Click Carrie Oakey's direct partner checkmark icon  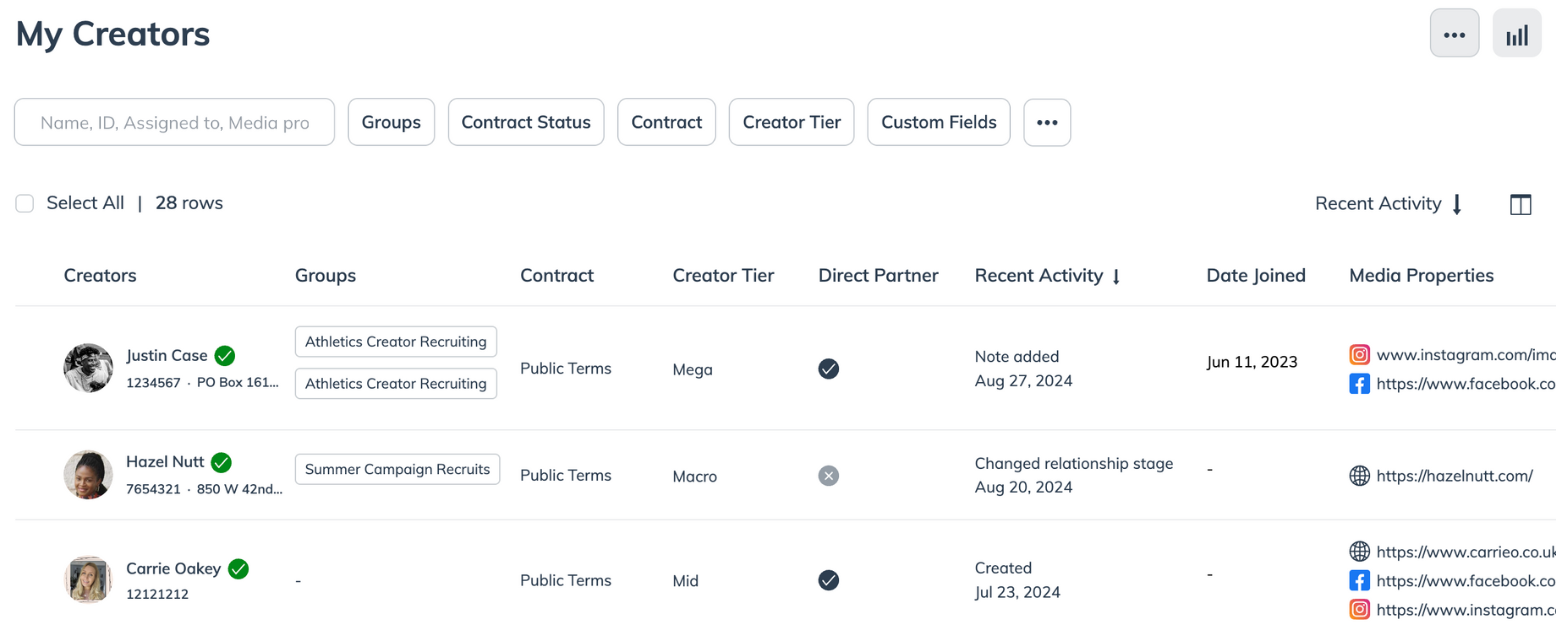[828, 580]
